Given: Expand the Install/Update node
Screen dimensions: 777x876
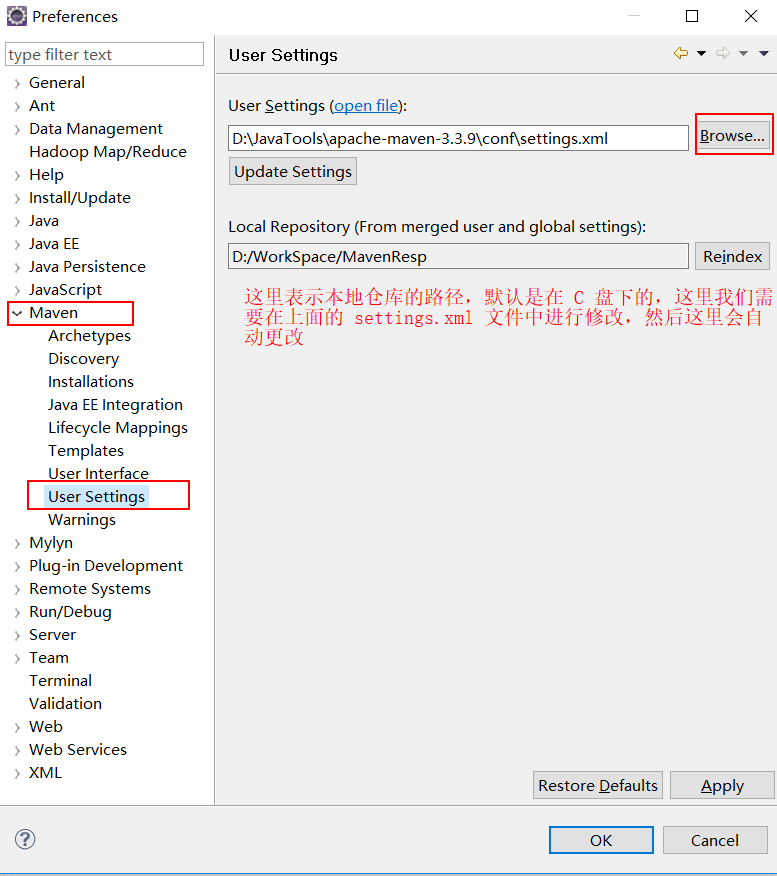Looking at the screenshot, I should pyautogui.click(x=17, y=198).
